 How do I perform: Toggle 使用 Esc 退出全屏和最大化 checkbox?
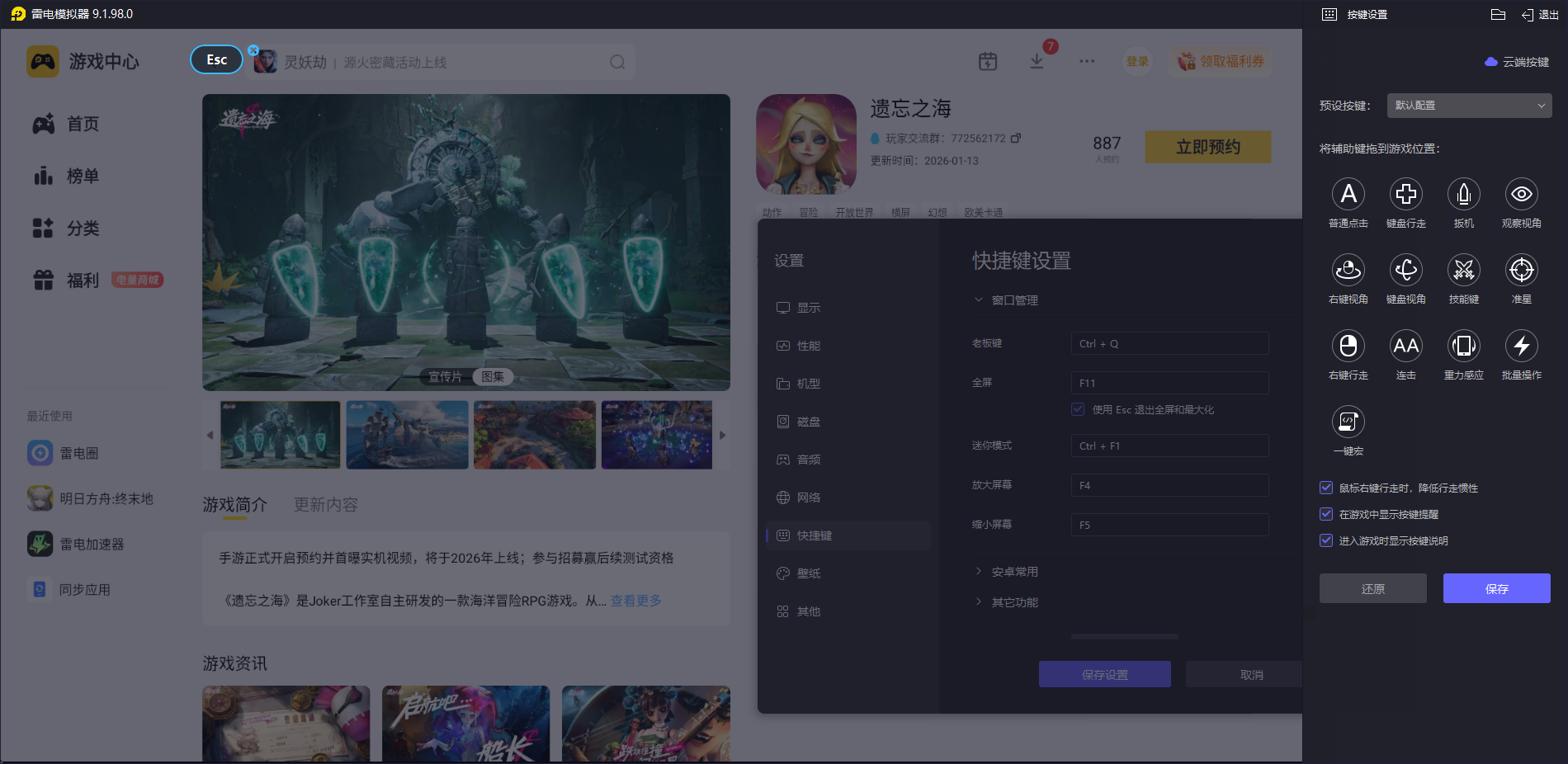pos(1078,409)
